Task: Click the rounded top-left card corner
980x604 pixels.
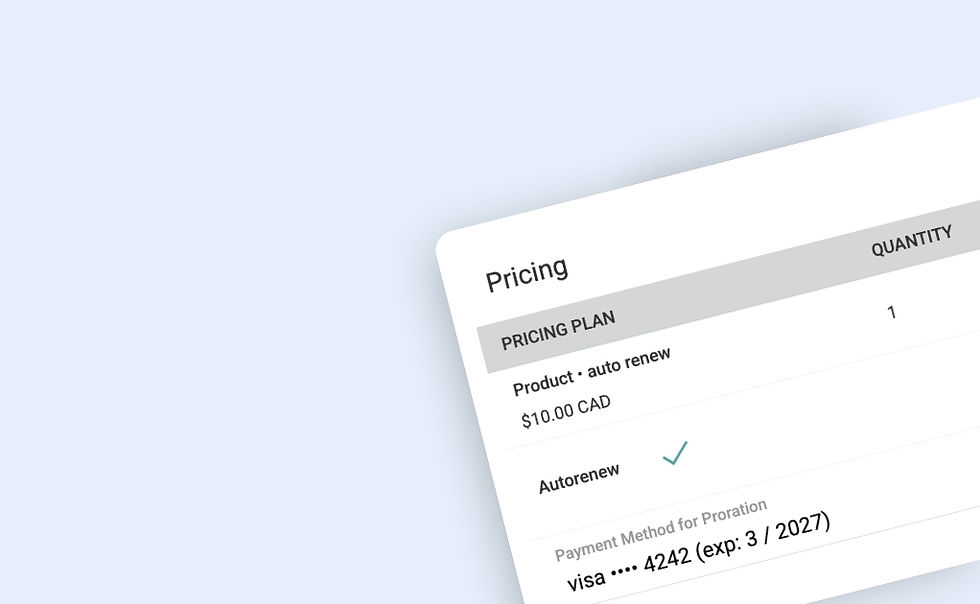Action: click(x=446, y=246)
